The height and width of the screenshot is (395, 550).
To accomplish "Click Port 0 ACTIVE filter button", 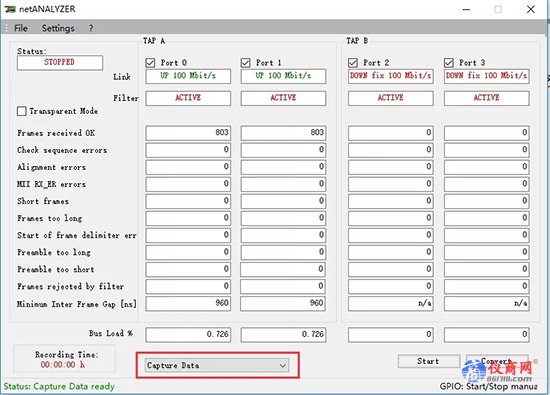I will click(x=188, y=98).
